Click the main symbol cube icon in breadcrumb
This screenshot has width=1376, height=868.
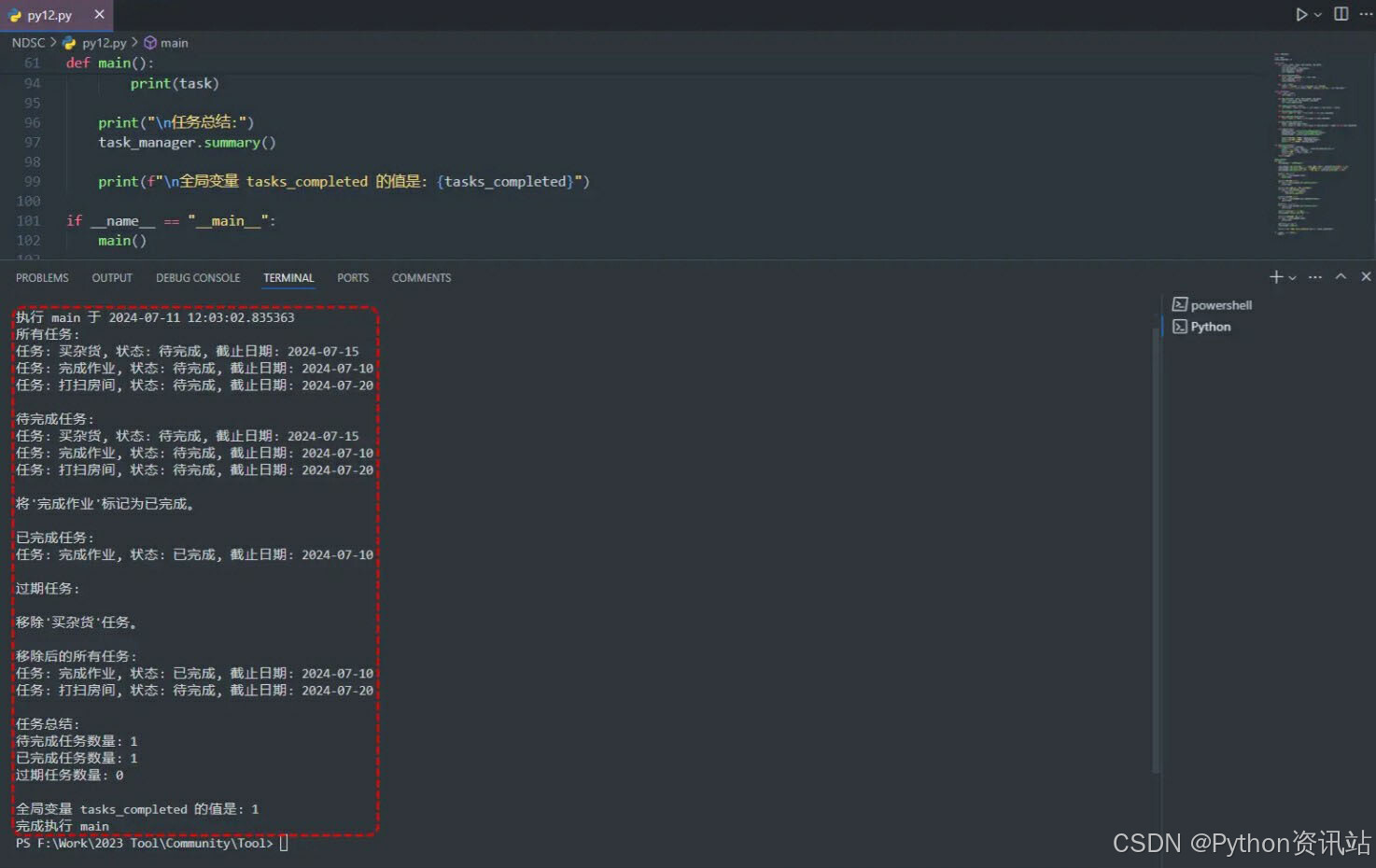tap(149, 43)
